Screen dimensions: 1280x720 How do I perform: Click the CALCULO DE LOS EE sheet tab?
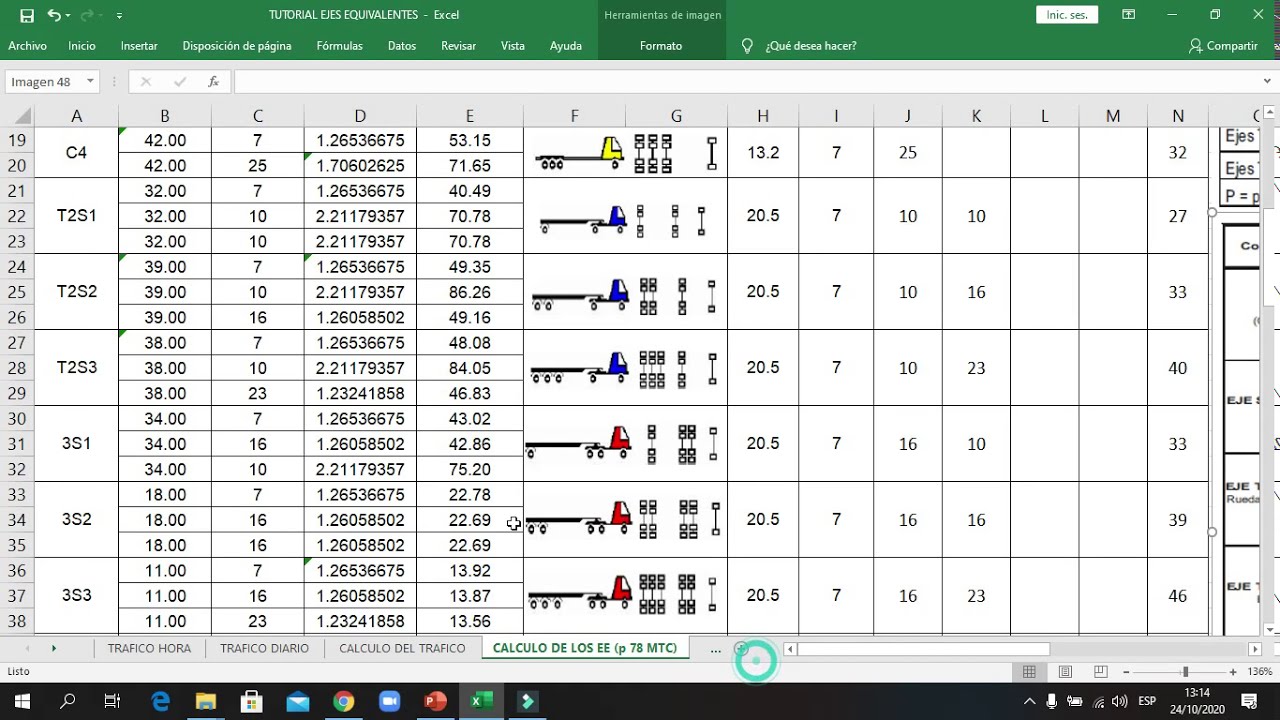[x=584, y=648]
